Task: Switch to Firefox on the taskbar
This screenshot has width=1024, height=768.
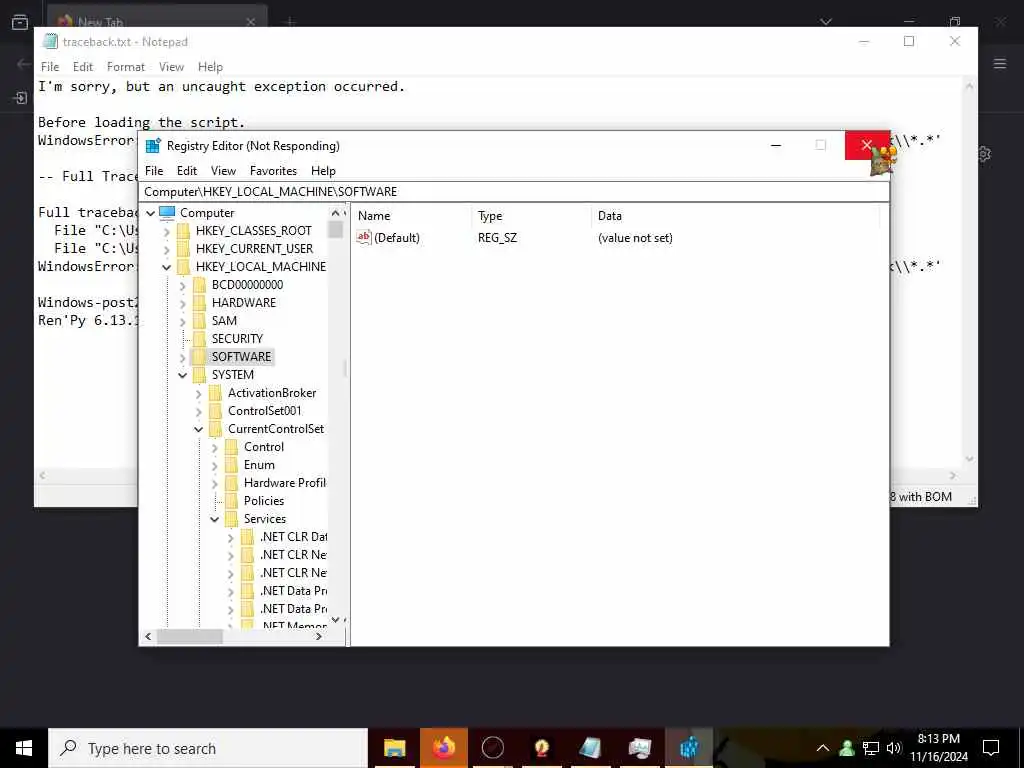Action: [x=444, y=748]
